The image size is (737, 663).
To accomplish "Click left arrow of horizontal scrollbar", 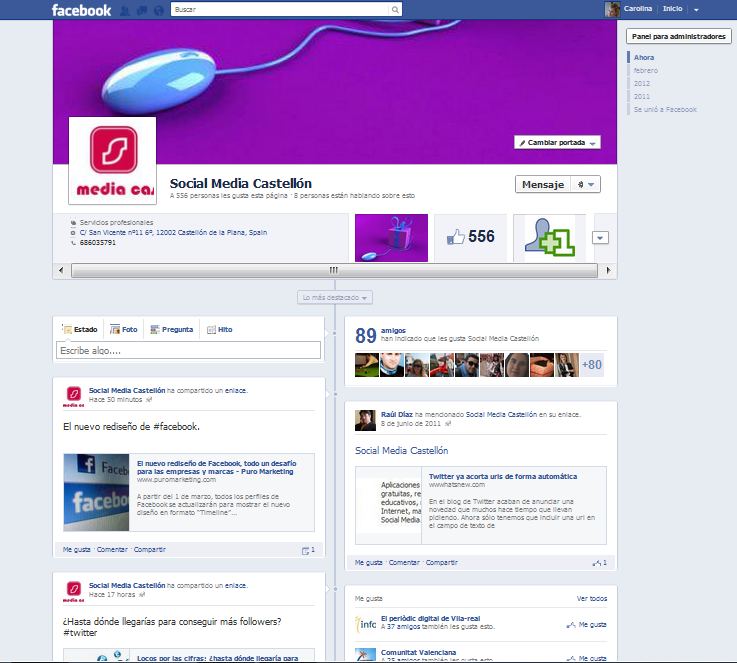I will coord(61,270).
